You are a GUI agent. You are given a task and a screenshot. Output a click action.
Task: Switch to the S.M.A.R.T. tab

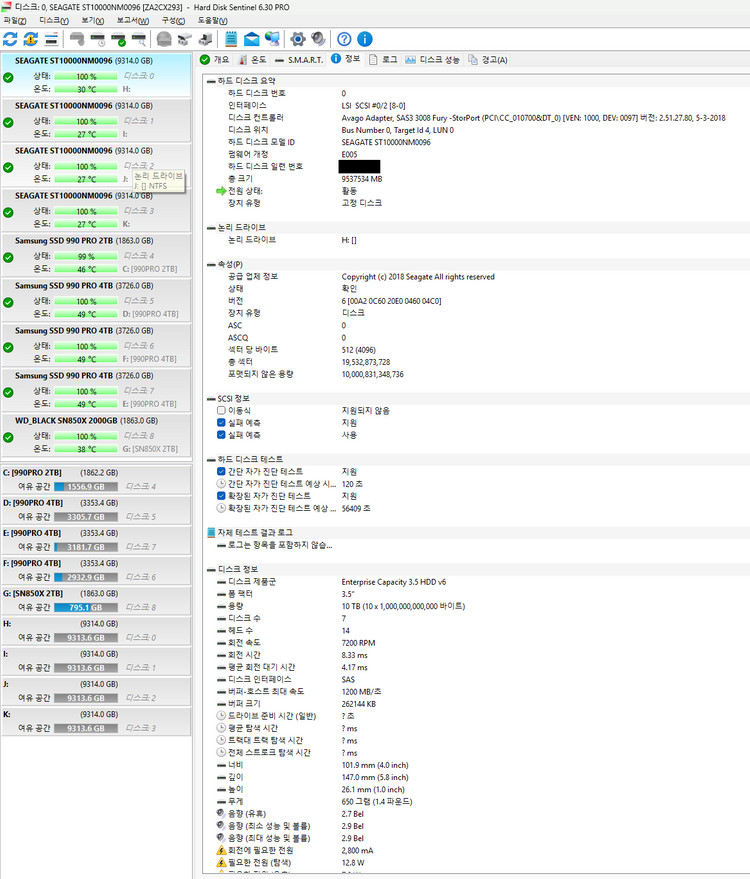coord(299,59)
